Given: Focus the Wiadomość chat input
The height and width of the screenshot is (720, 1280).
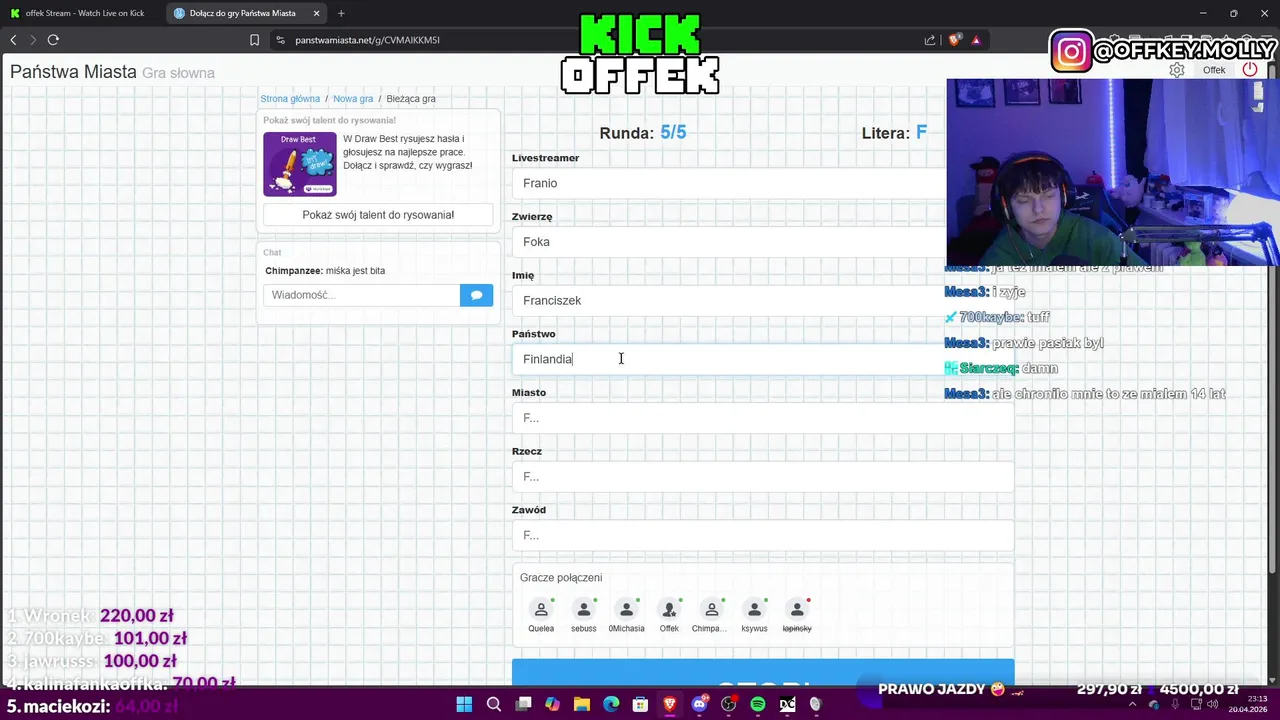Looking at the screenshot, I should tap(362, 295).
